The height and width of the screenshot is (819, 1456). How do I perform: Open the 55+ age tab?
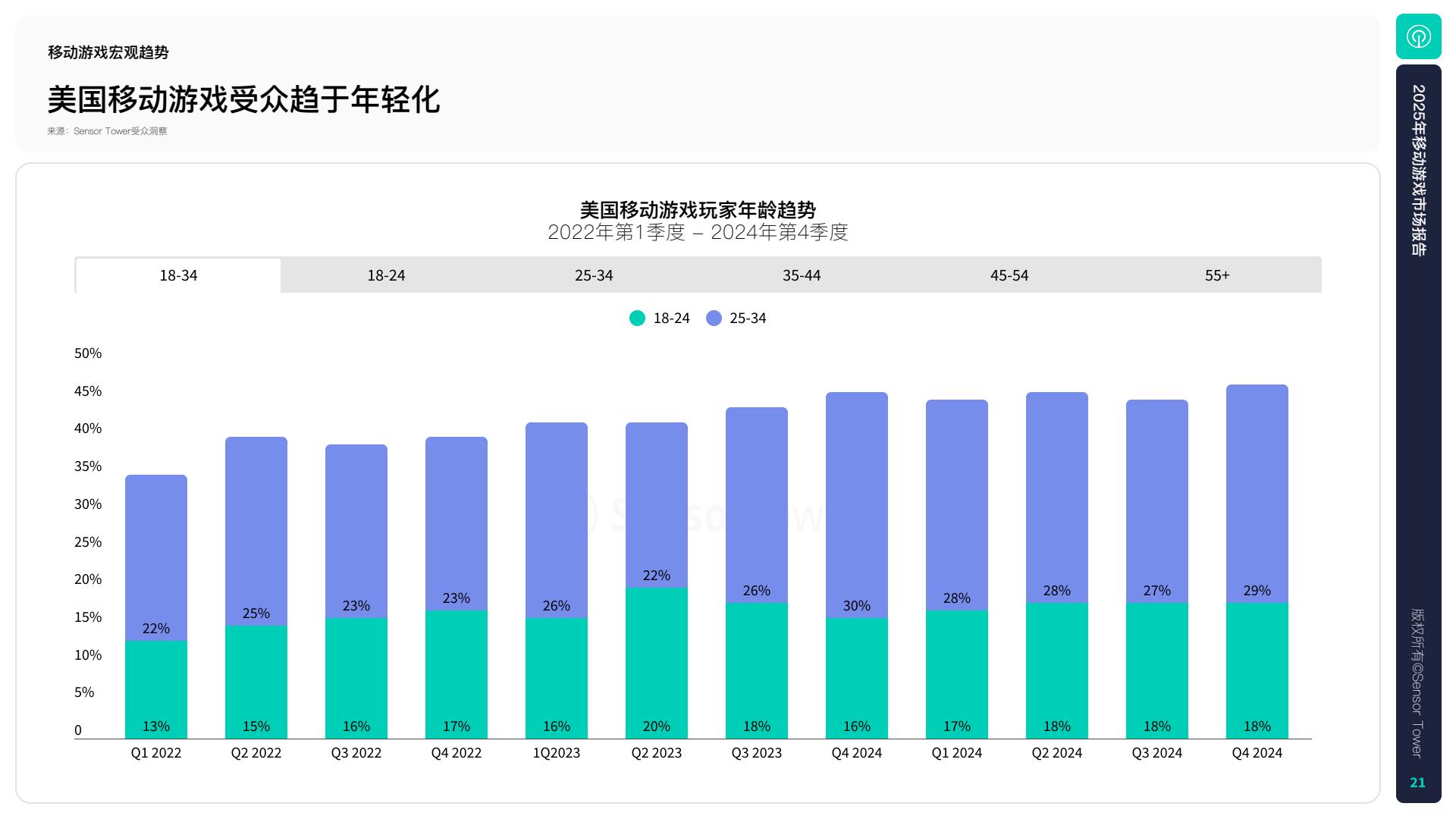pos(1217,275)
